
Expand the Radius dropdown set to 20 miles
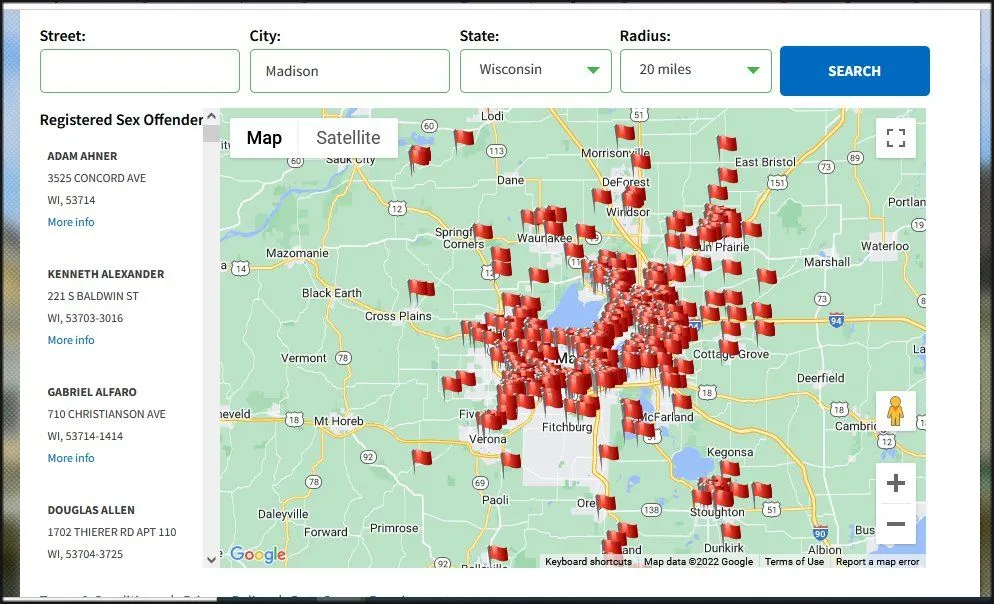tap(695, 71)
